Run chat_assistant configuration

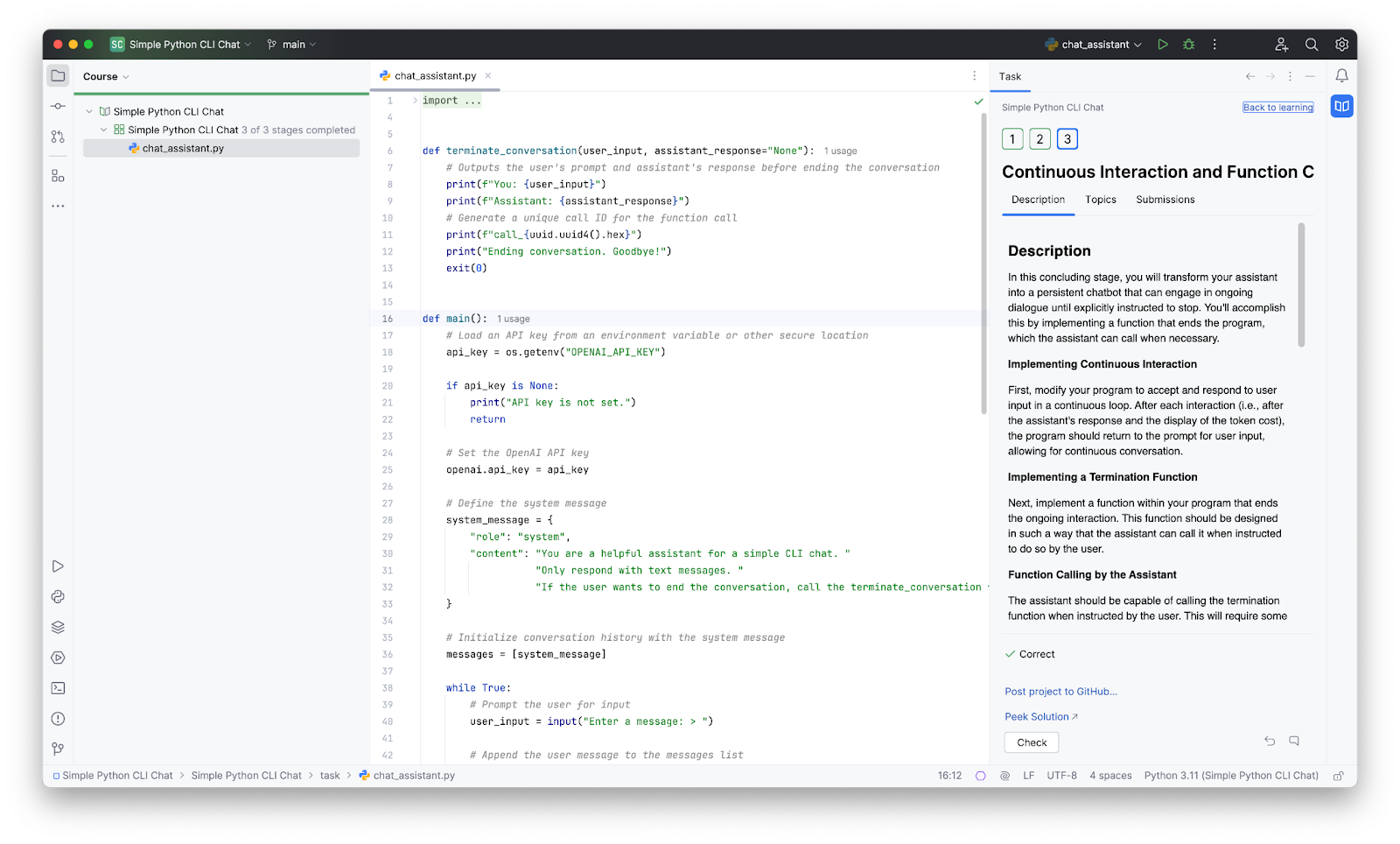(x=1163, y=45)
